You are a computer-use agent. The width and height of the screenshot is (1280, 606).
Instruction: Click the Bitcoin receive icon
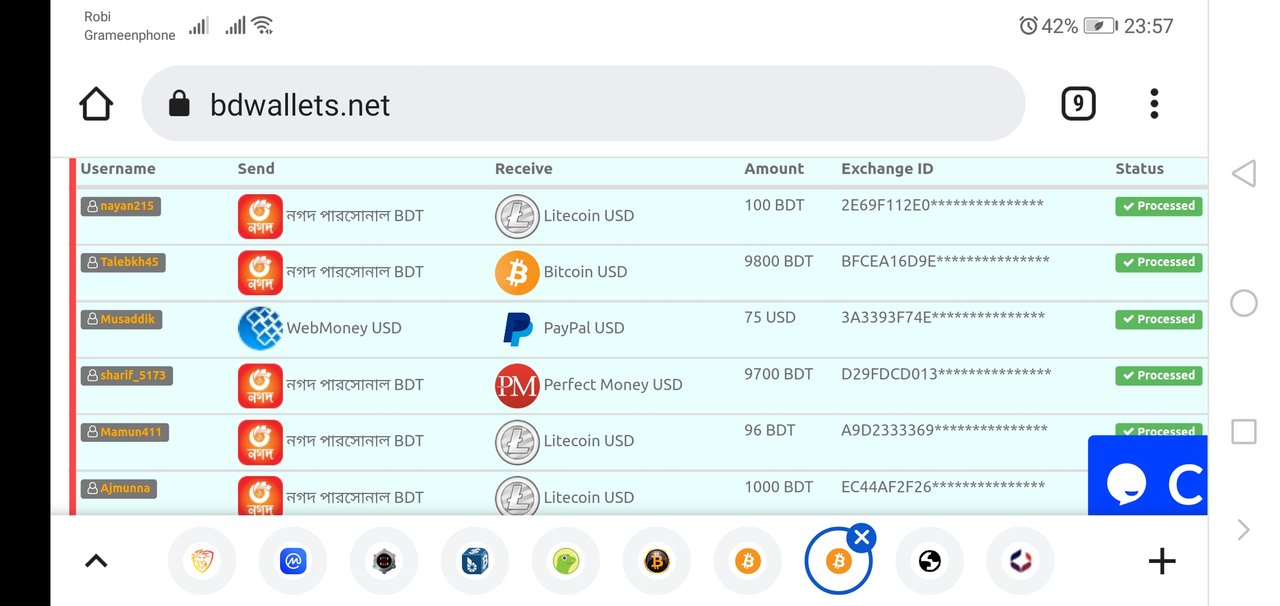pos(517,272)
